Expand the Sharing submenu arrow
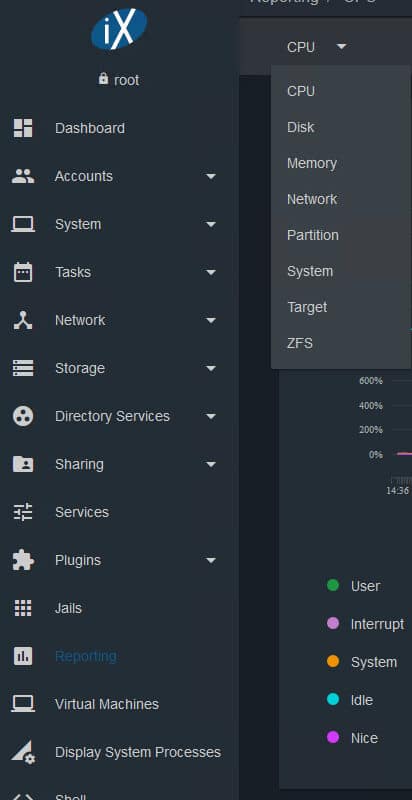 tap(211, 464)
